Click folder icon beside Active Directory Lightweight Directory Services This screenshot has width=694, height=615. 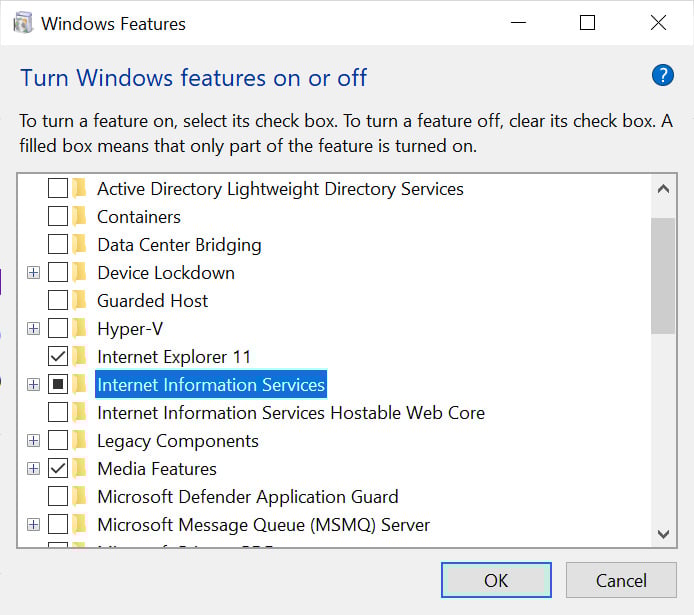[80, 189]
